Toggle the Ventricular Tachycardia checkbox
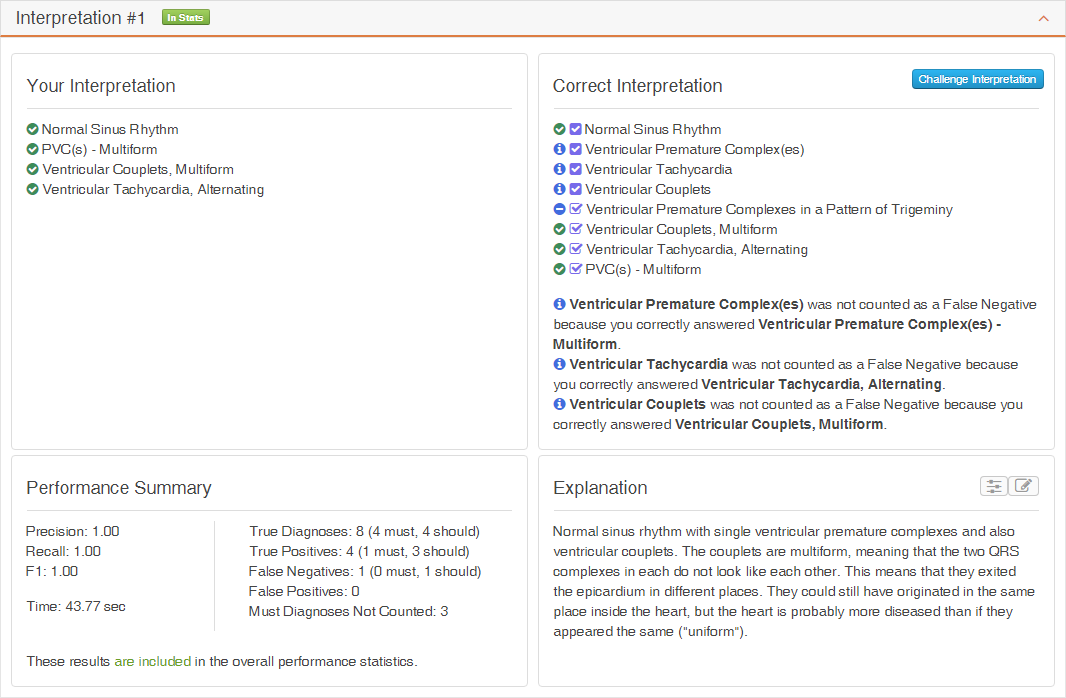This screenshot has height=698, width=1066. (x=576, y=169)
